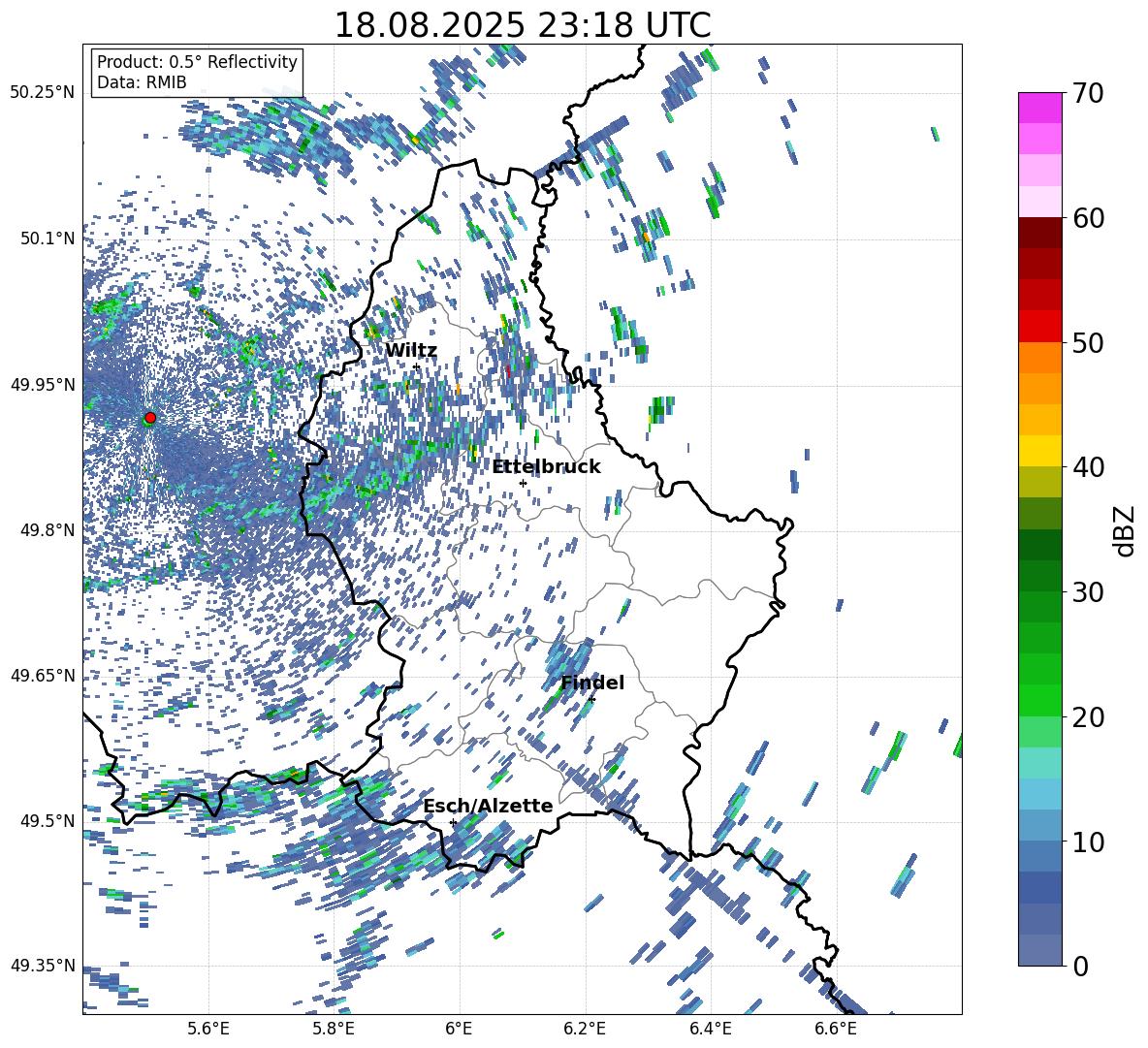Screen dimensions: 1148x1048
Task: Click the 40 value on the colorbar
Action: [1088, 467]
